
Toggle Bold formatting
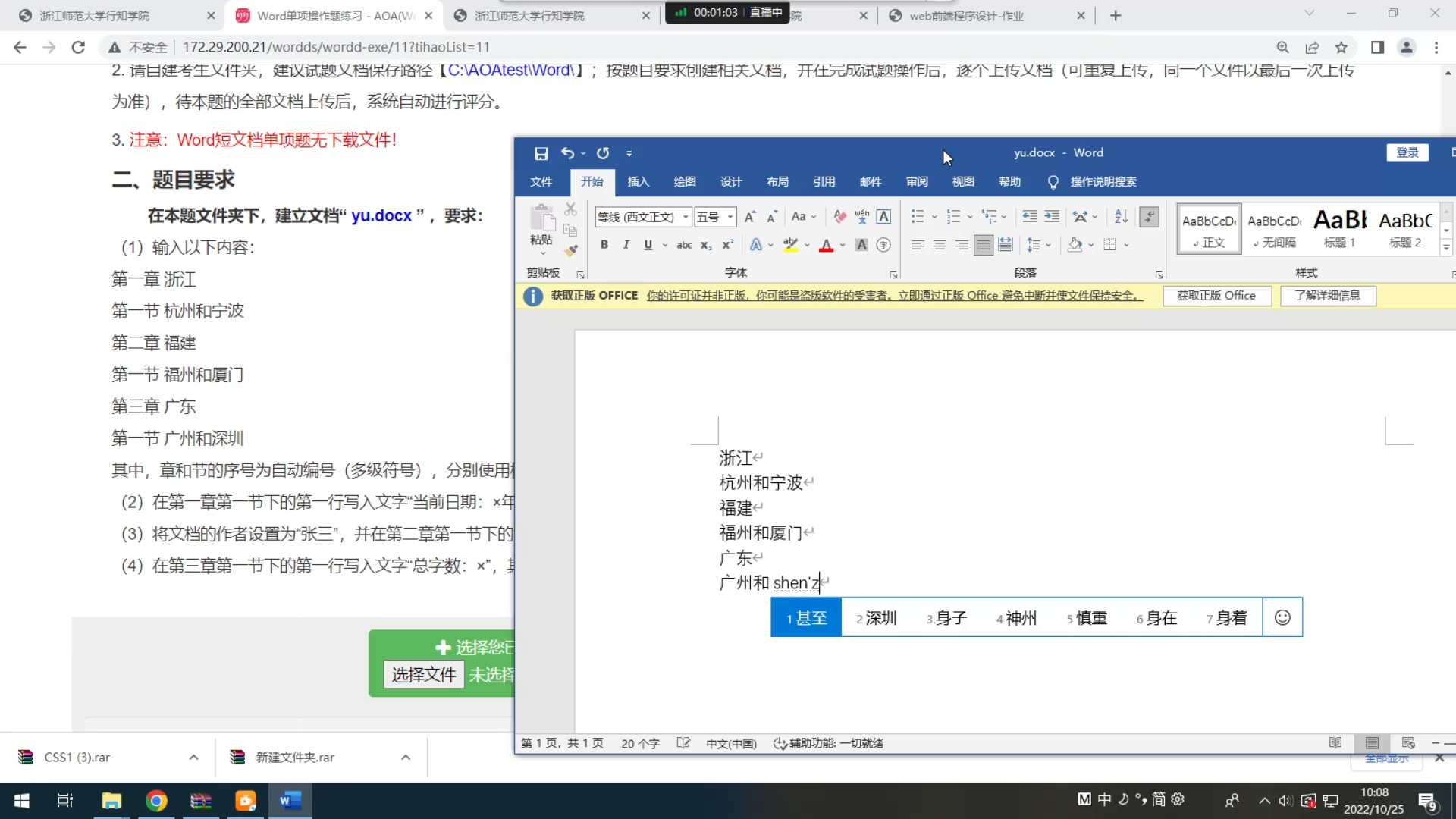point(604,245)
